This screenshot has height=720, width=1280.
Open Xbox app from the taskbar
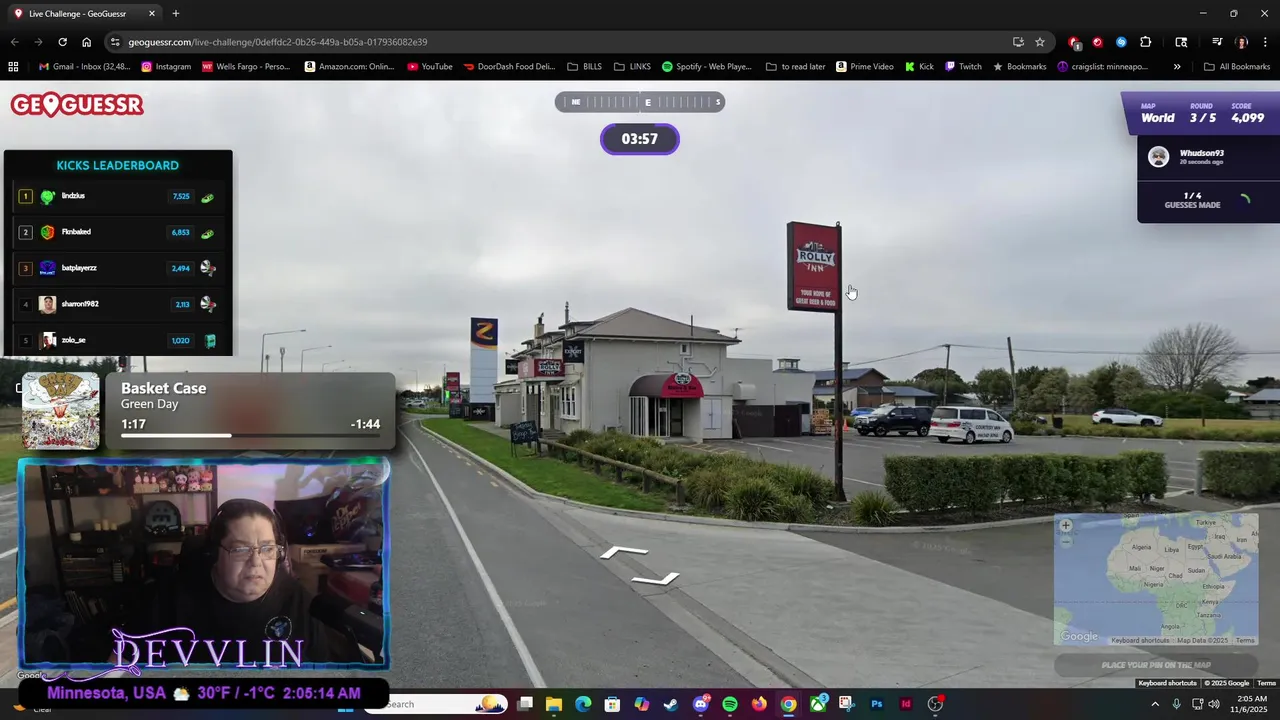(x=818, y=704)
